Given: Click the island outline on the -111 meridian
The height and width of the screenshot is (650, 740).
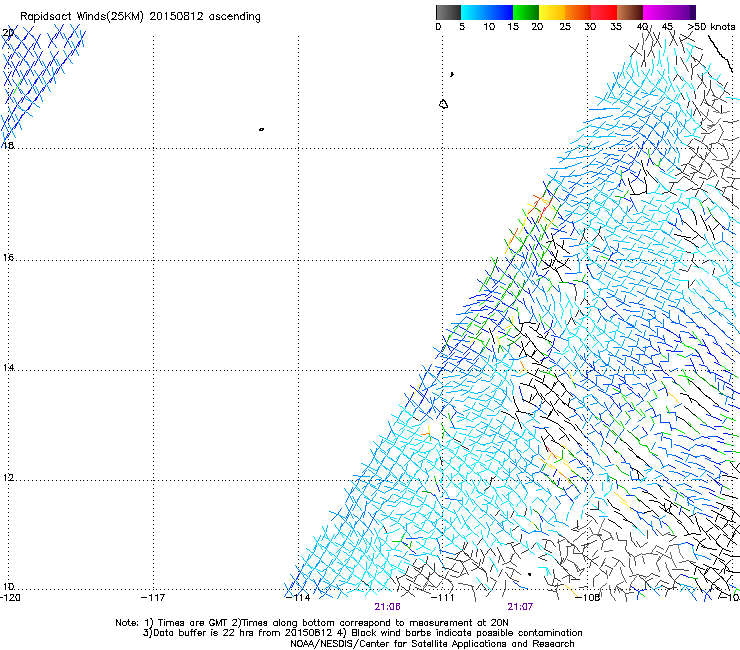Looking at the screenshot, I should (443, 104).
